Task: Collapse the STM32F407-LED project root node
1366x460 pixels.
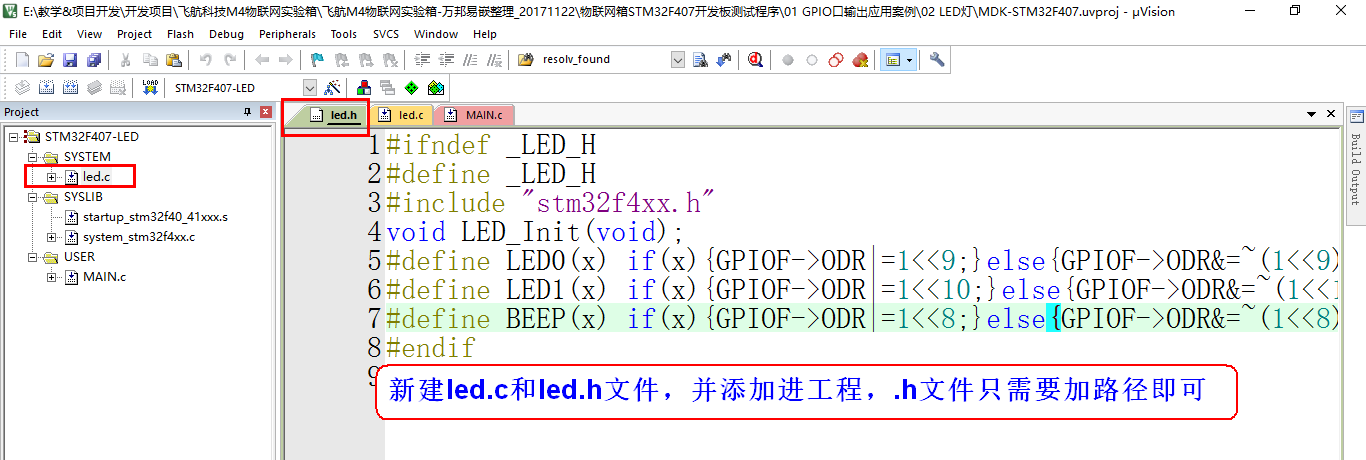Action: [14, 136]
